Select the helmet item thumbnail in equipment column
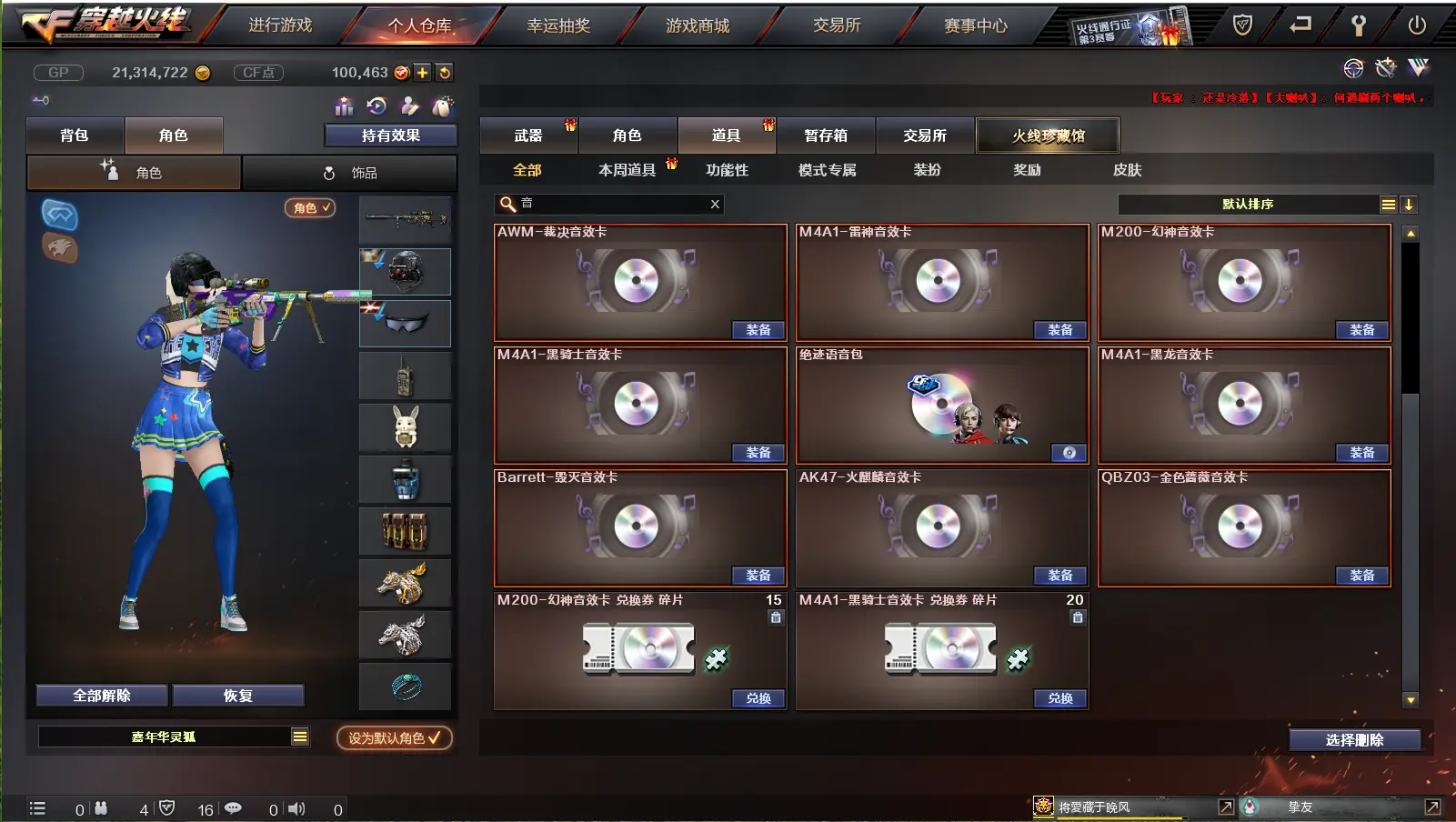 point(406,271)
